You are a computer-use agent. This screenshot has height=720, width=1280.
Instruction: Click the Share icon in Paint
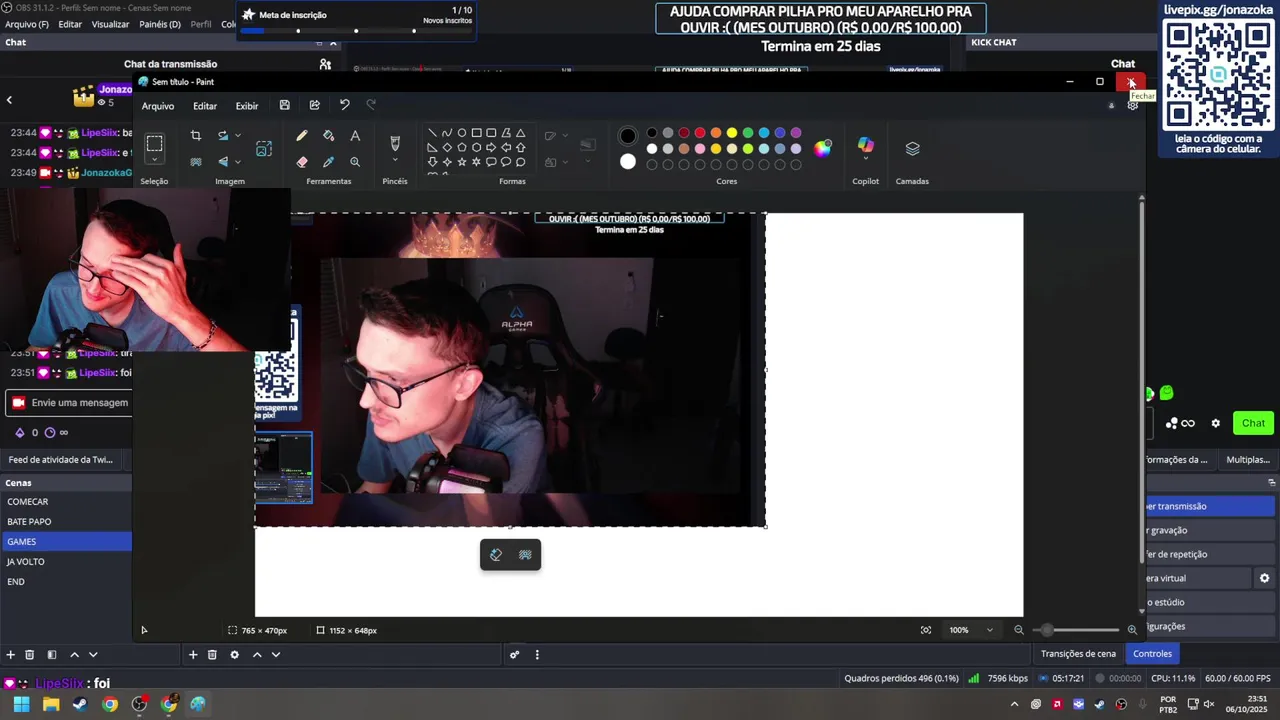pyautogui.click(x=314, y=105)
